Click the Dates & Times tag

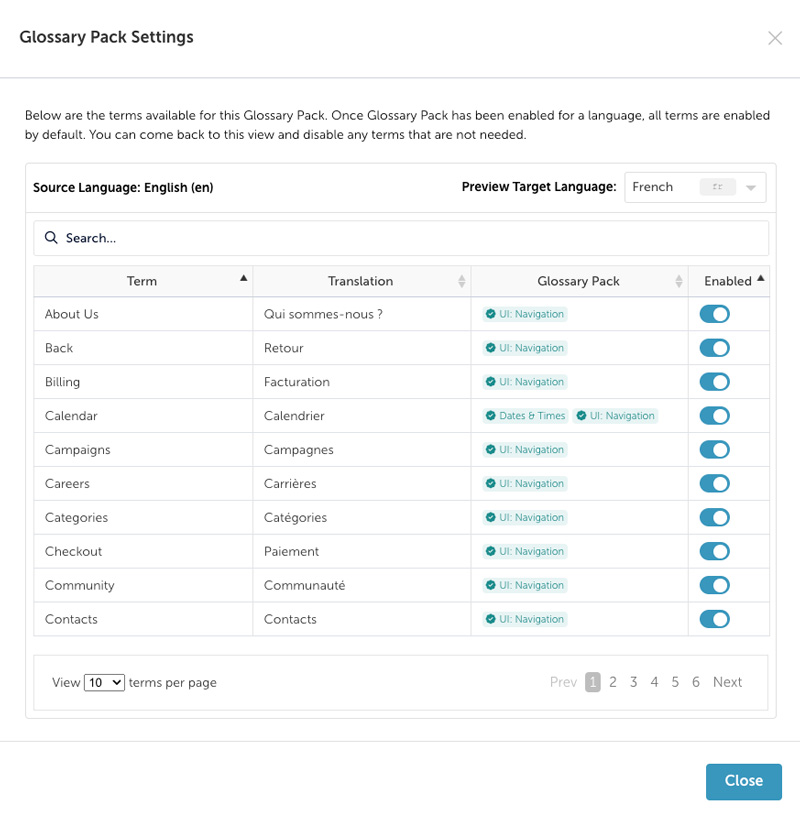525,416
